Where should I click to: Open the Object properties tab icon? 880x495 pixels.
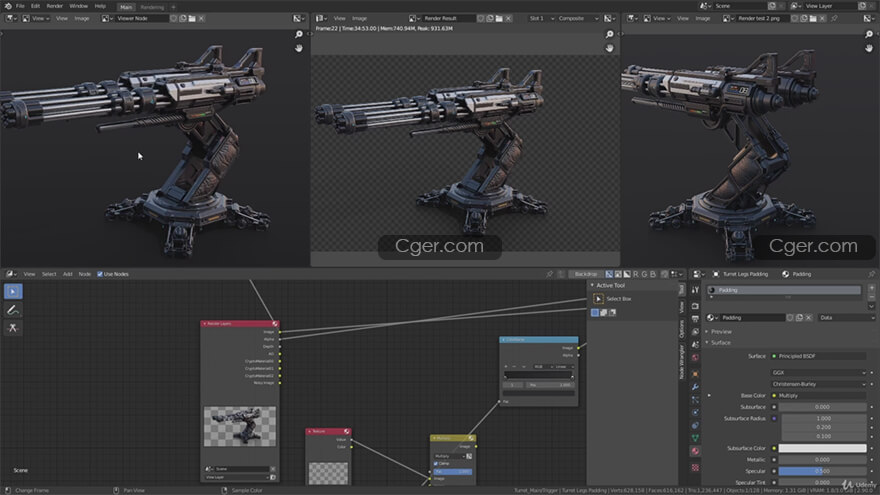(x=695, y=374)
